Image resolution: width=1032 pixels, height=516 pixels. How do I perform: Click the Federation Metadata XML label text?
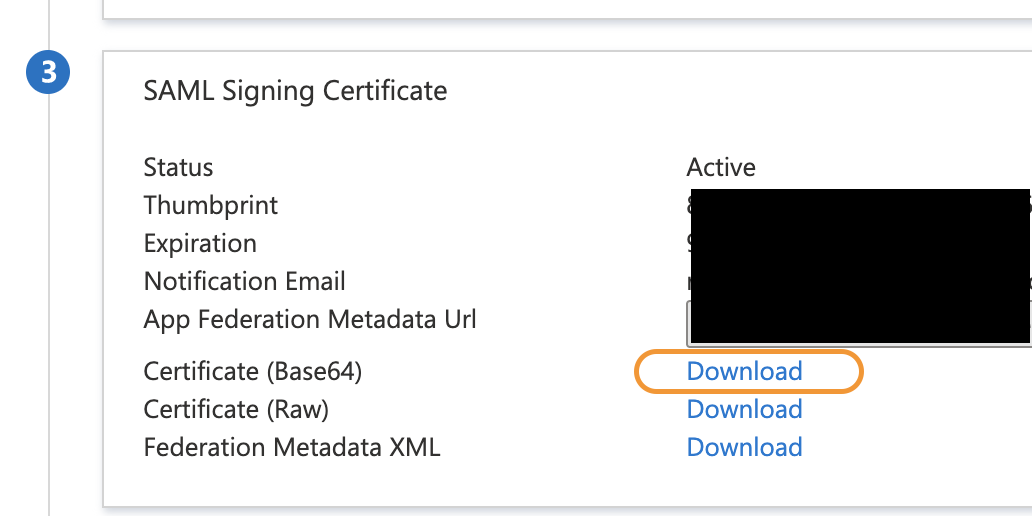coord(292,448)
